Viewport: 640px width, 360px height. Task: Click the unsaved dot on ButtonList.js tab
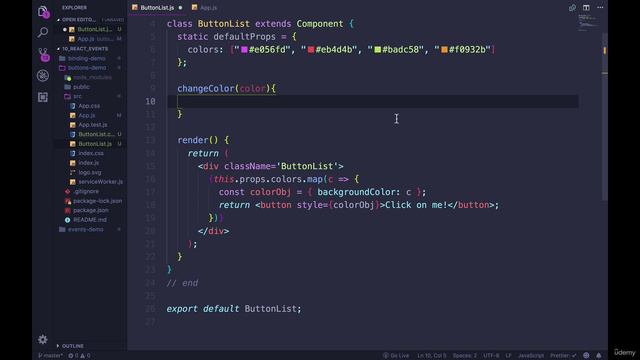click(180, 8)
